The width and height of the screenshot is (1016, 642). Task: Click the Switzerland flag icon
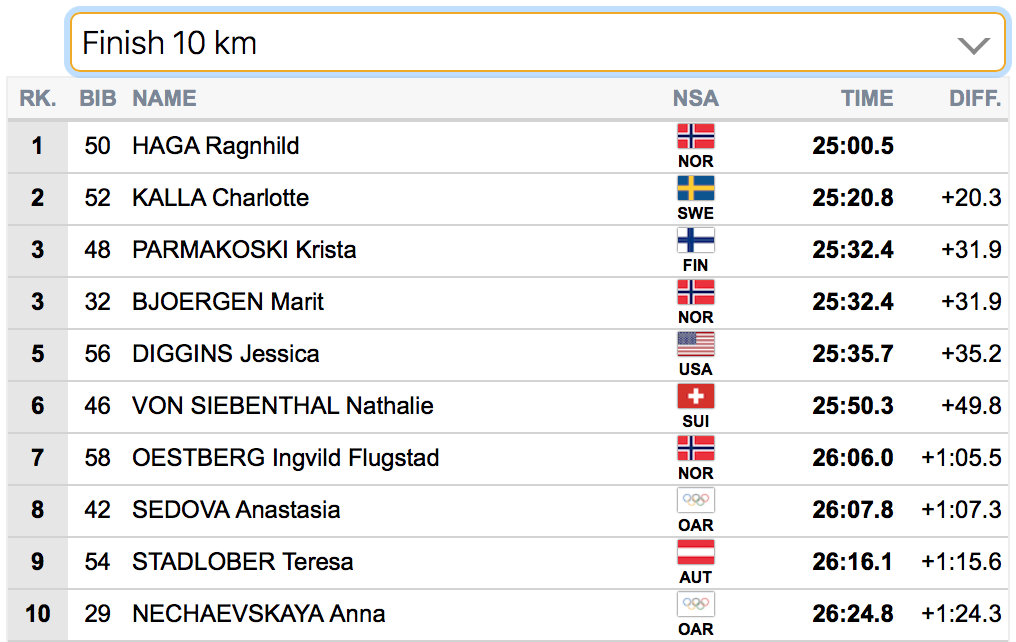pyautogui.click(x=695, y=396)
